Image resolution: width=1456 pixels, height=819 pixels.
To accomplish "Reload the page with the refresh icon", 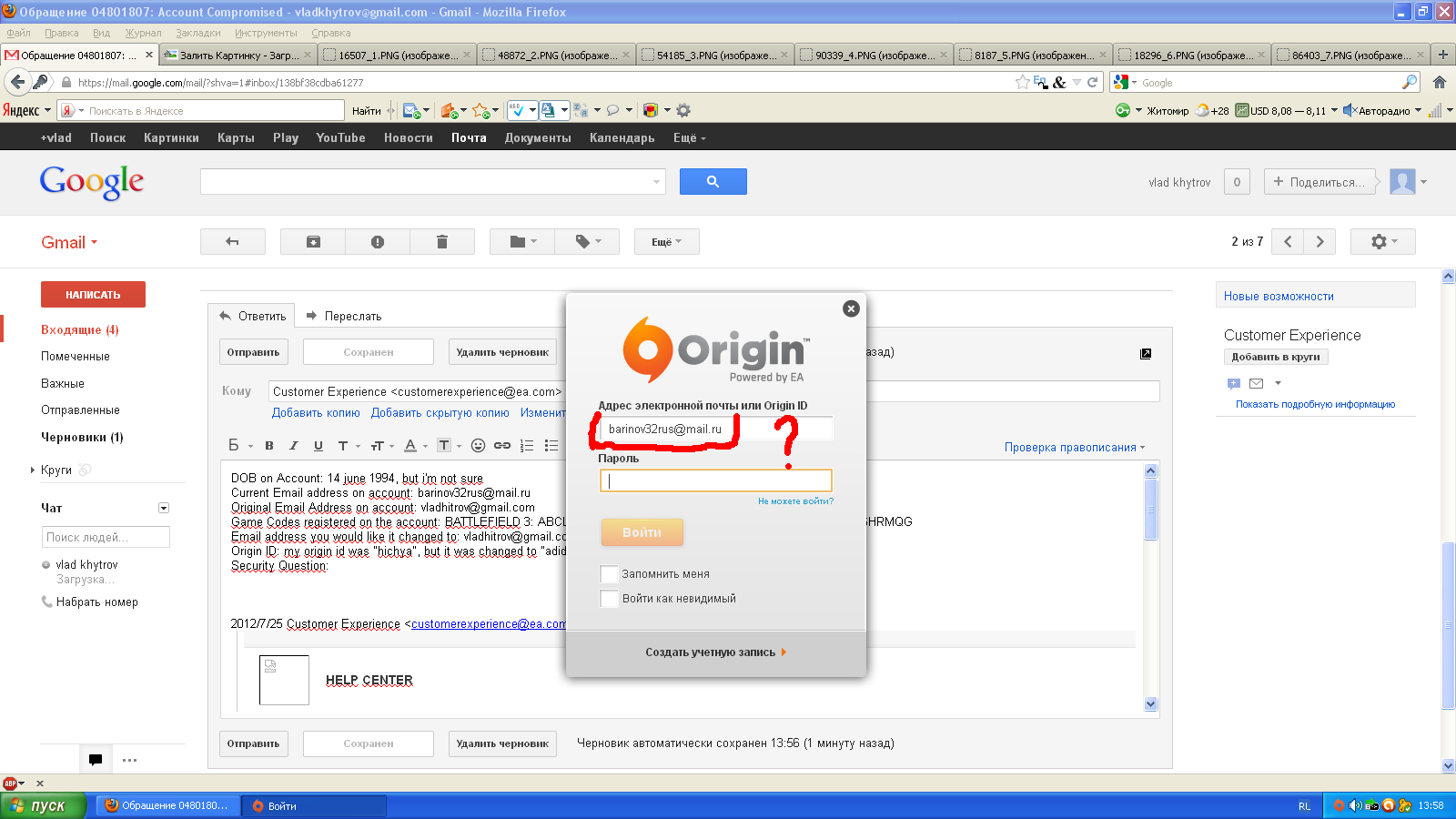I will click(x=1093, y=82).
